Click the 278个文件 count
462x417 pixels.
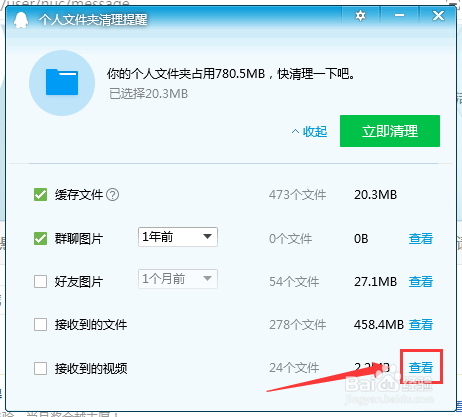(297, 325)
